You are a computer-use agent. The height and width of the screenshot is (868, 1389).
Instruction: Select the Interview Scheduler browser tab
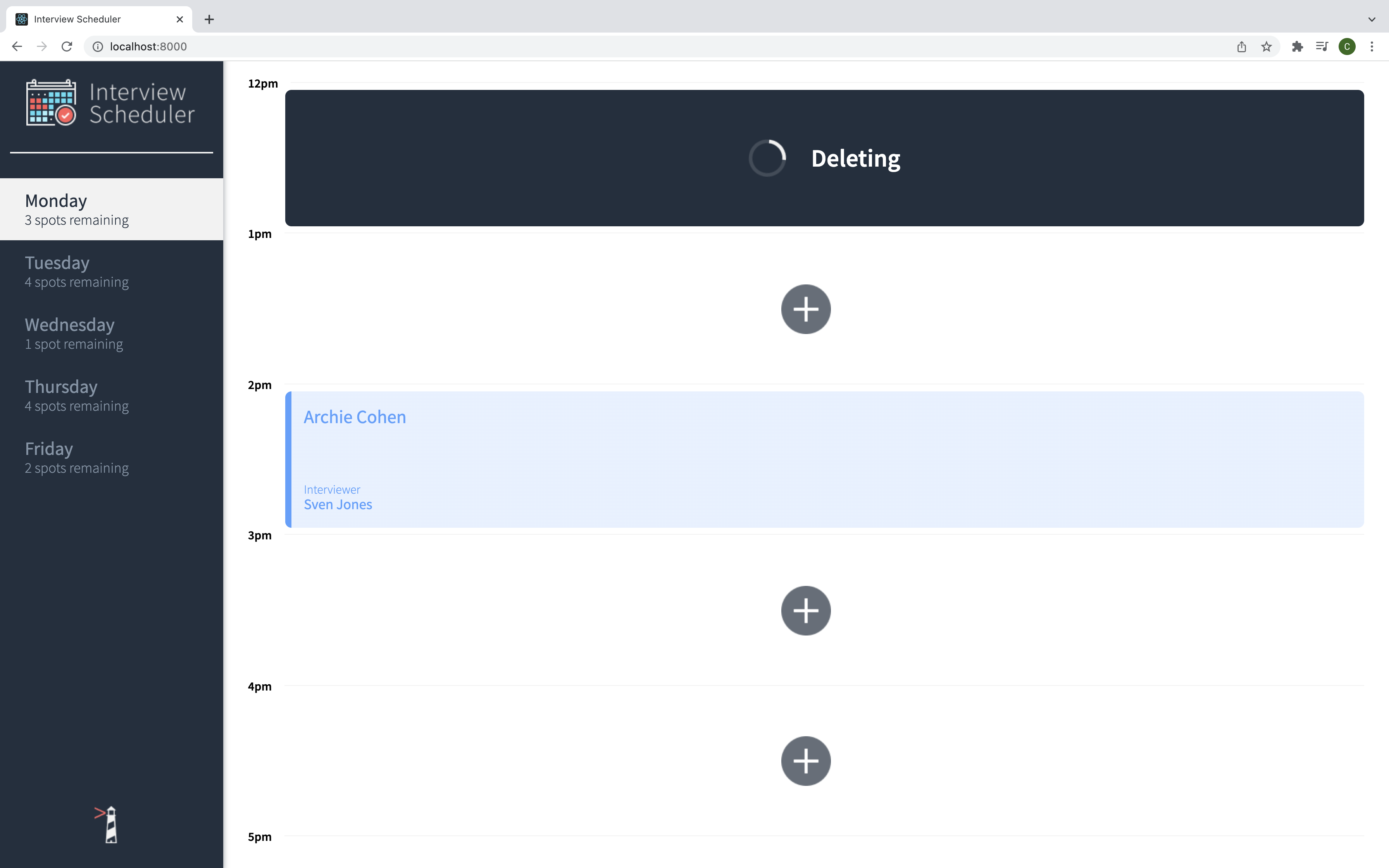click(x=100, y=19)
